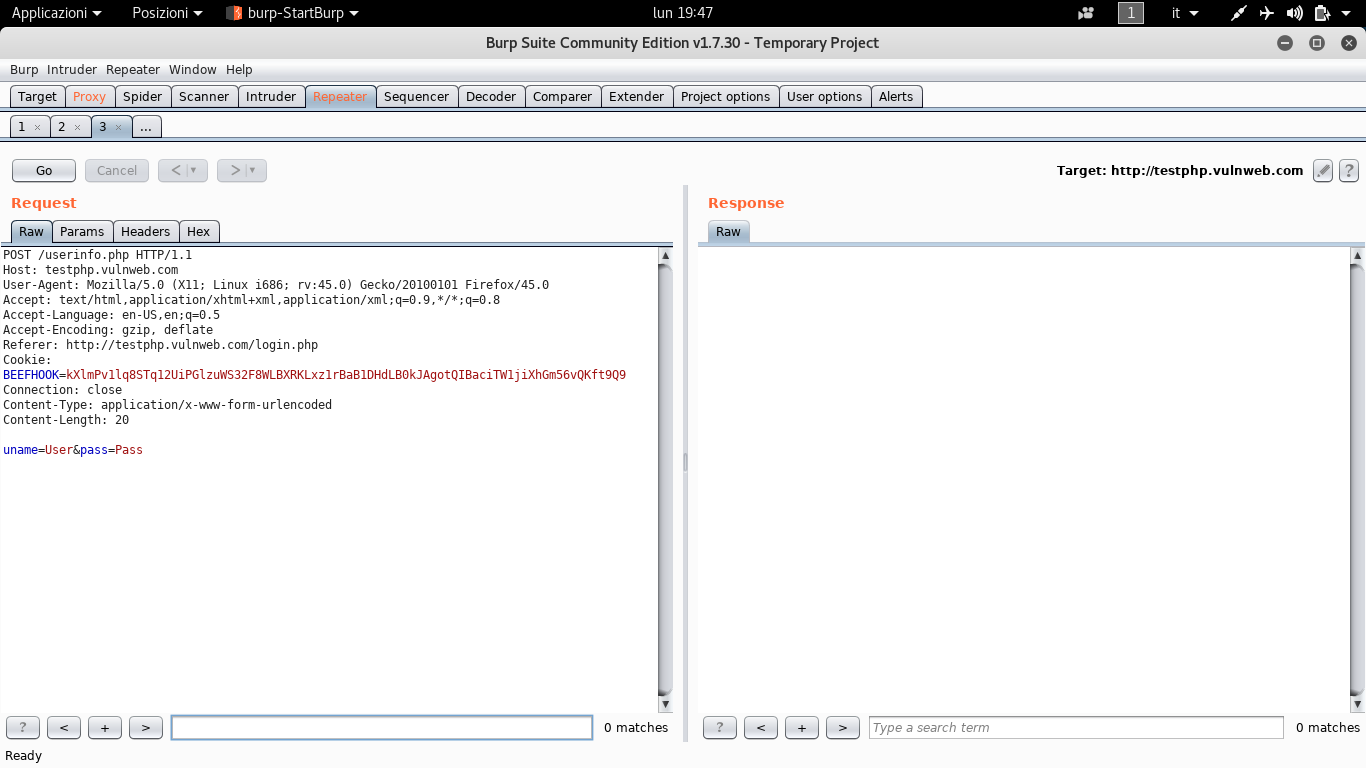The image size is (1366, 768).
Task: Open the Repeater menu in menu bar
Action: pos(133,70)
